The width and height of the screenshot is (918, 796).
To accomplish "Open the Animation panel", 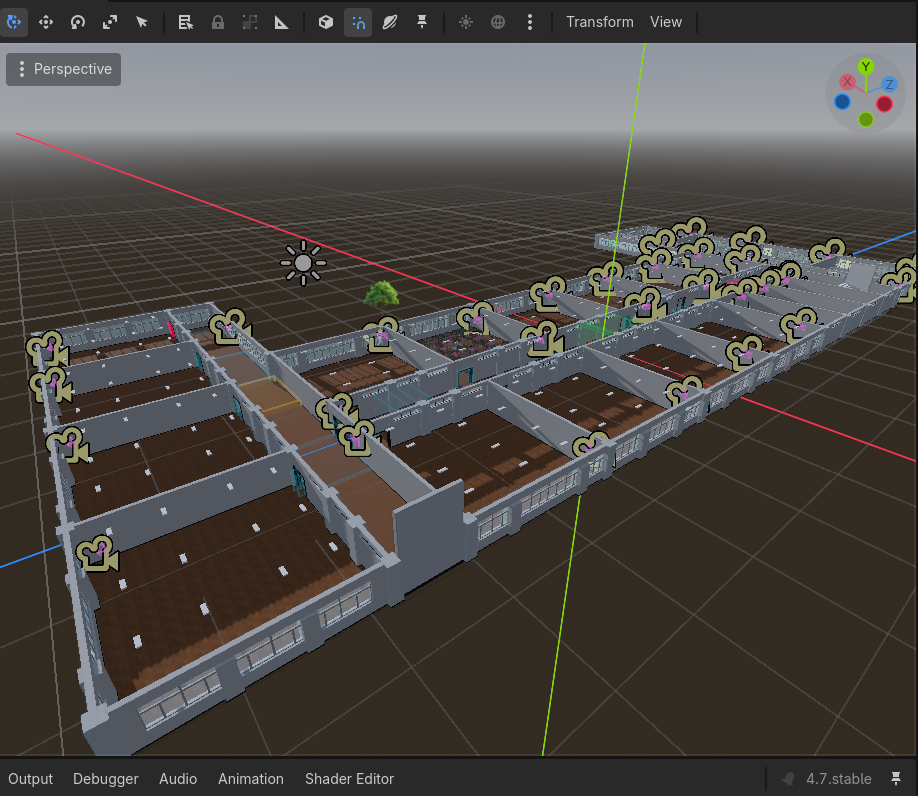I will (x=251, y=779).
